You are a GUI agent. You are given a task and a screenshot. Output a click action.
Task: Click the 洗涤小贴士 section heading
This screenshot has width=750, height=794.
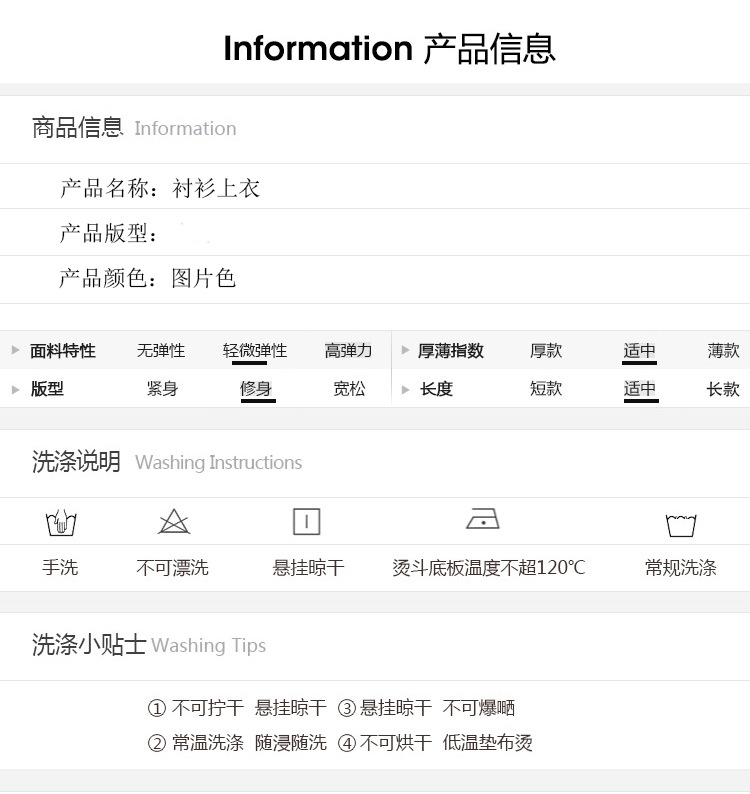click(x=89, y=645)
